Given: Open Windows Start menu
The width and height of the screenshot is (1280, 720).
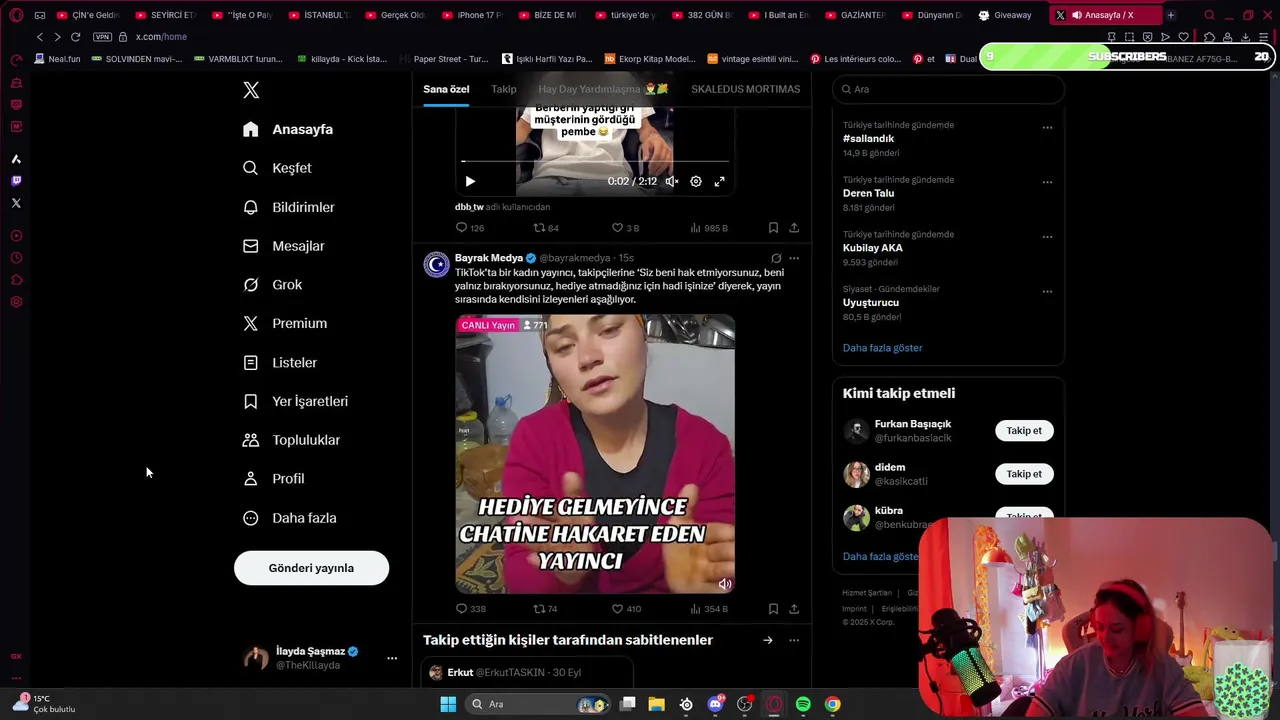Looking at the screenshot, I should click(x=448, y=704).
